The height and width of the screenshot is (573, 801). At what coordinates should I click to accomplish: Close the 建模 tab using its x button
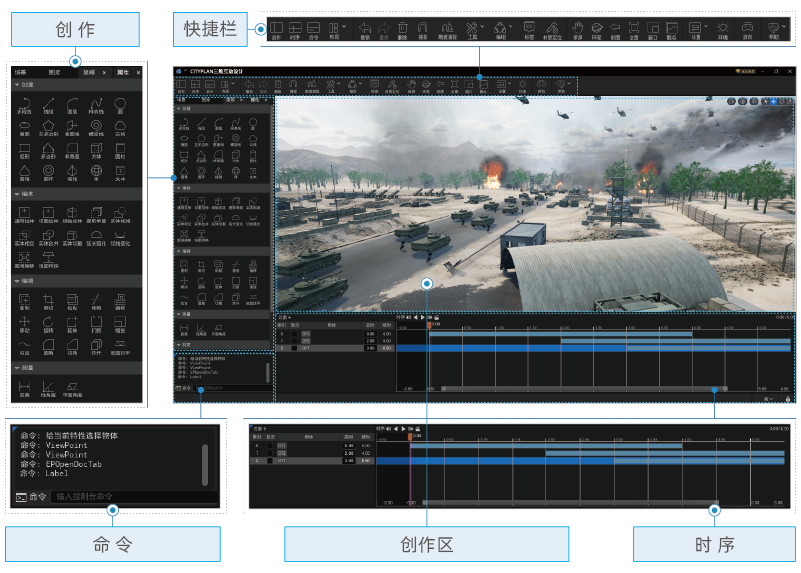(x=106, y=73)
